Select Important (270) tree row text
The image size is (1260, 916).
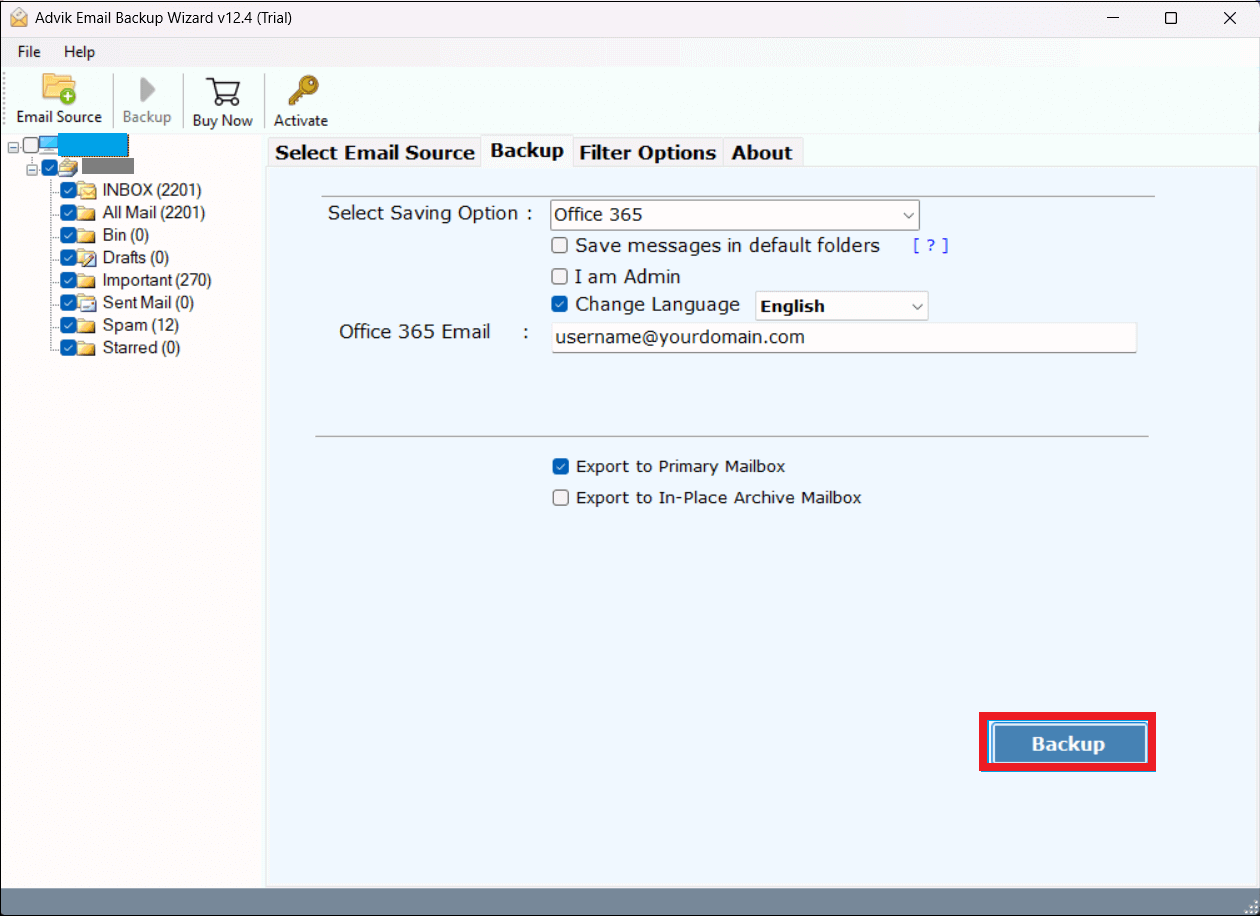pos(157,280)
